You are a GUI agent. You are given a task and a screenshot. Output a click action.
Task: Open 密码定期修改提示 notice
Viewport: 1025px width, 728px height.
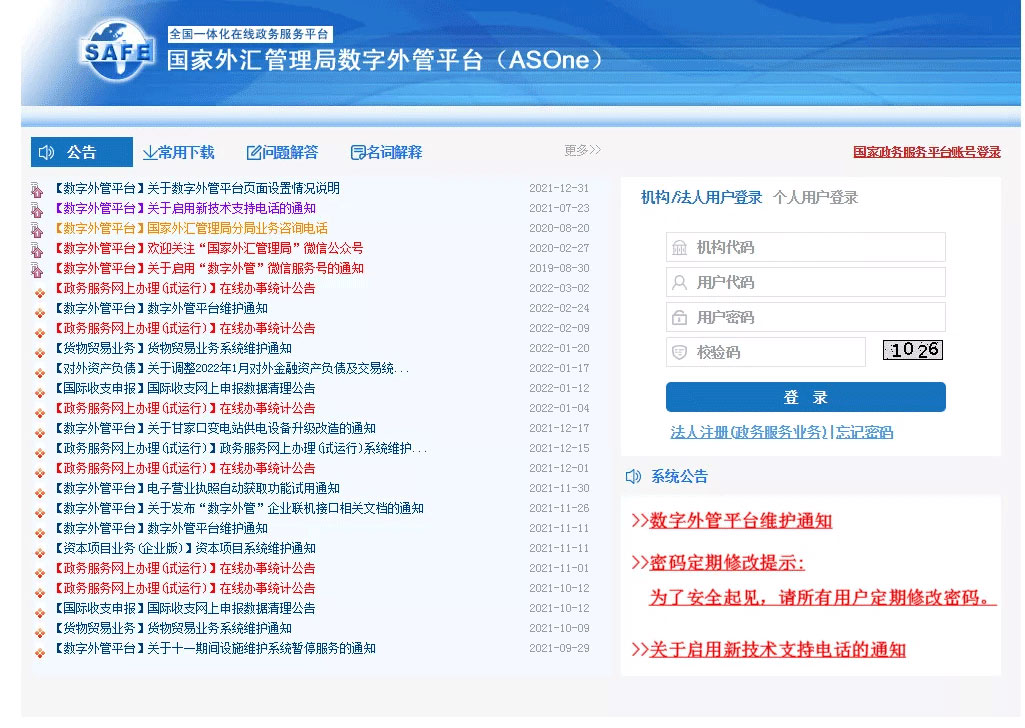727,563
